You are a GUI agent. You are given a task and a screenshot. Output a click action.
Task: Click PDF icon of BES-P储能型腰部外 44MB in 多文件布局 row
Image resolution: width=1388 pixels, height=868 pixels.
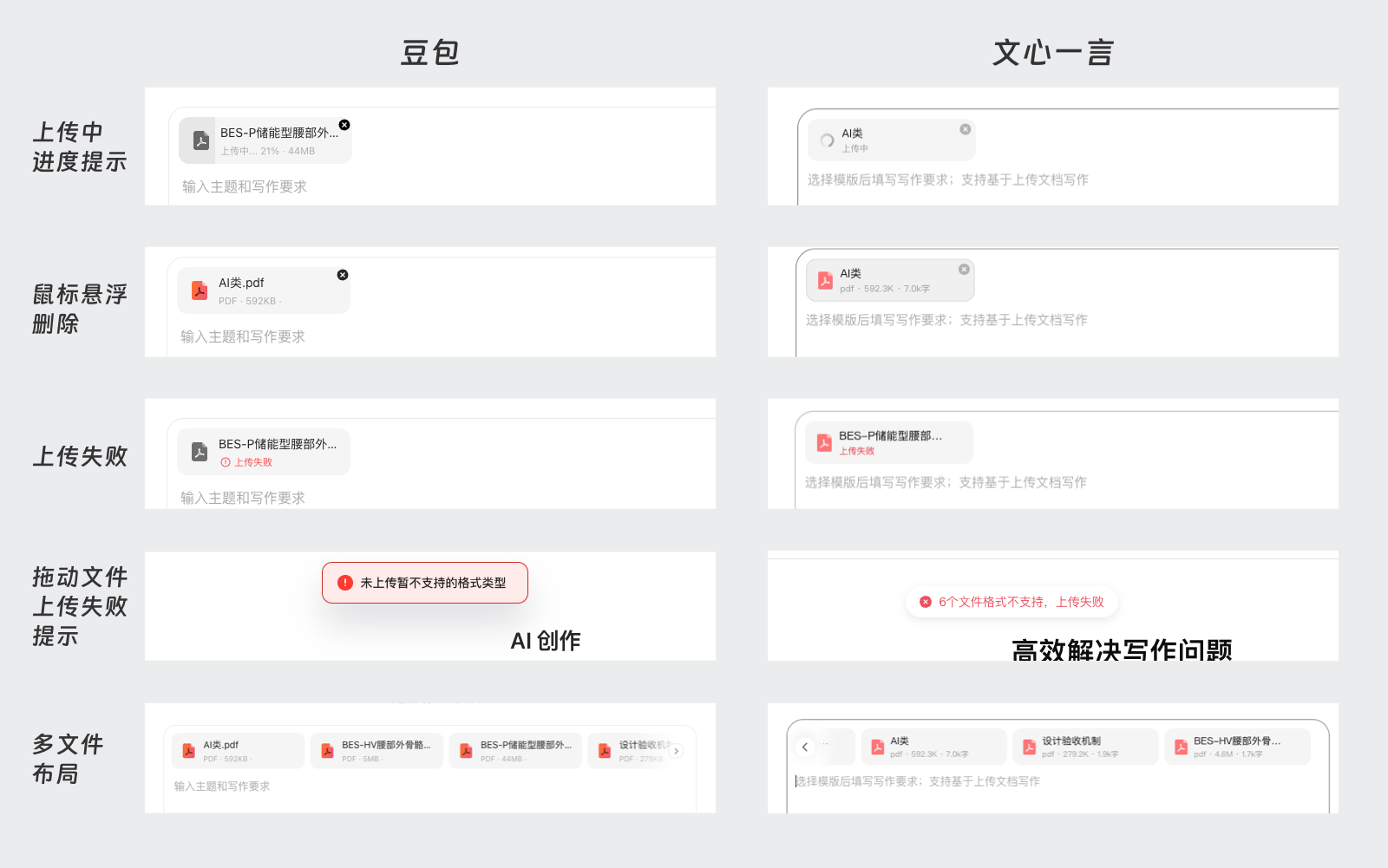tap(466, 751)
